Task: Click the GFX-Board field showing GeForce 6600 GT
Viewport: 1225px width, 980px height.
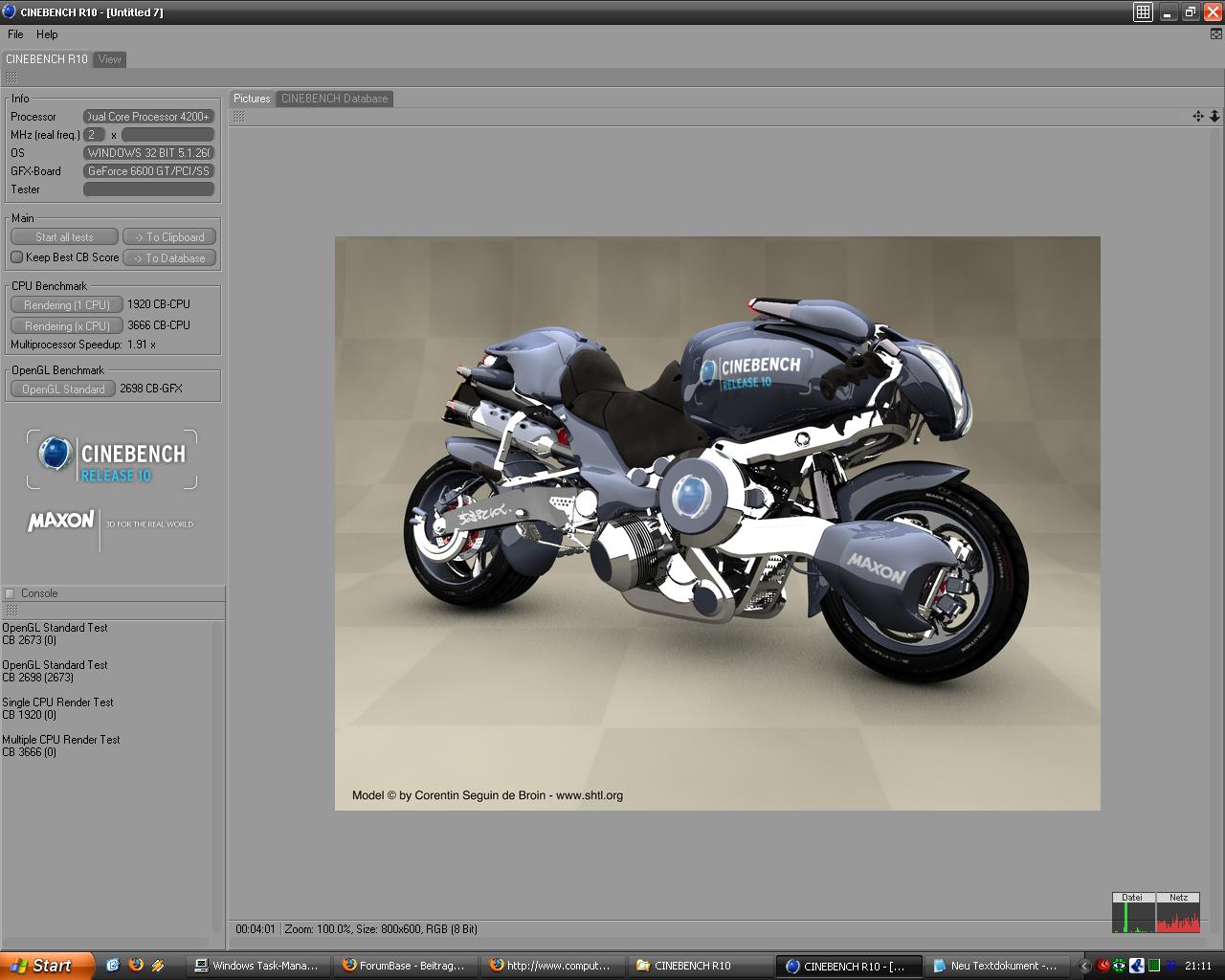Action: (x=148, y=171)
